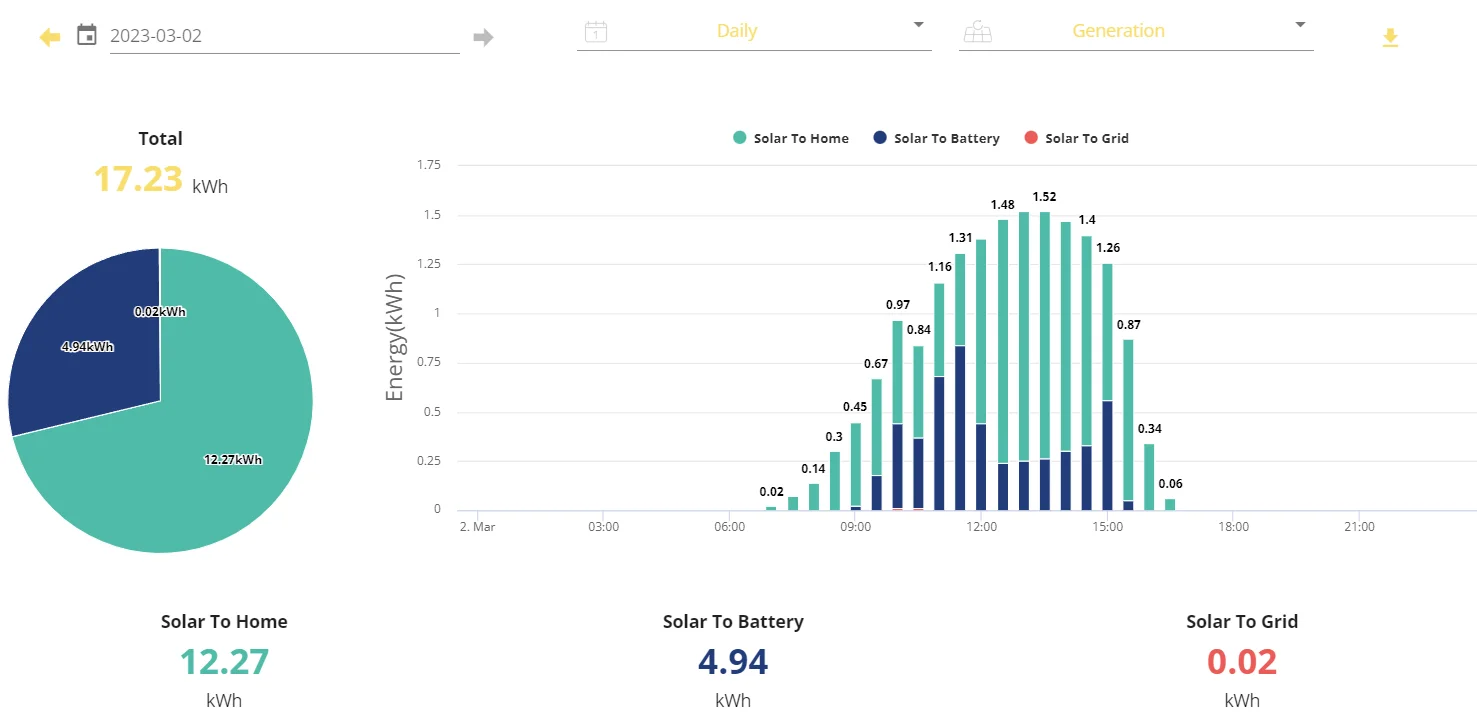Image resolution: width=1477 pixels, height=716 pixels.
Task: Toggle Solar To Home legend series
Action: pyautogui.click(x=791, y=139)
